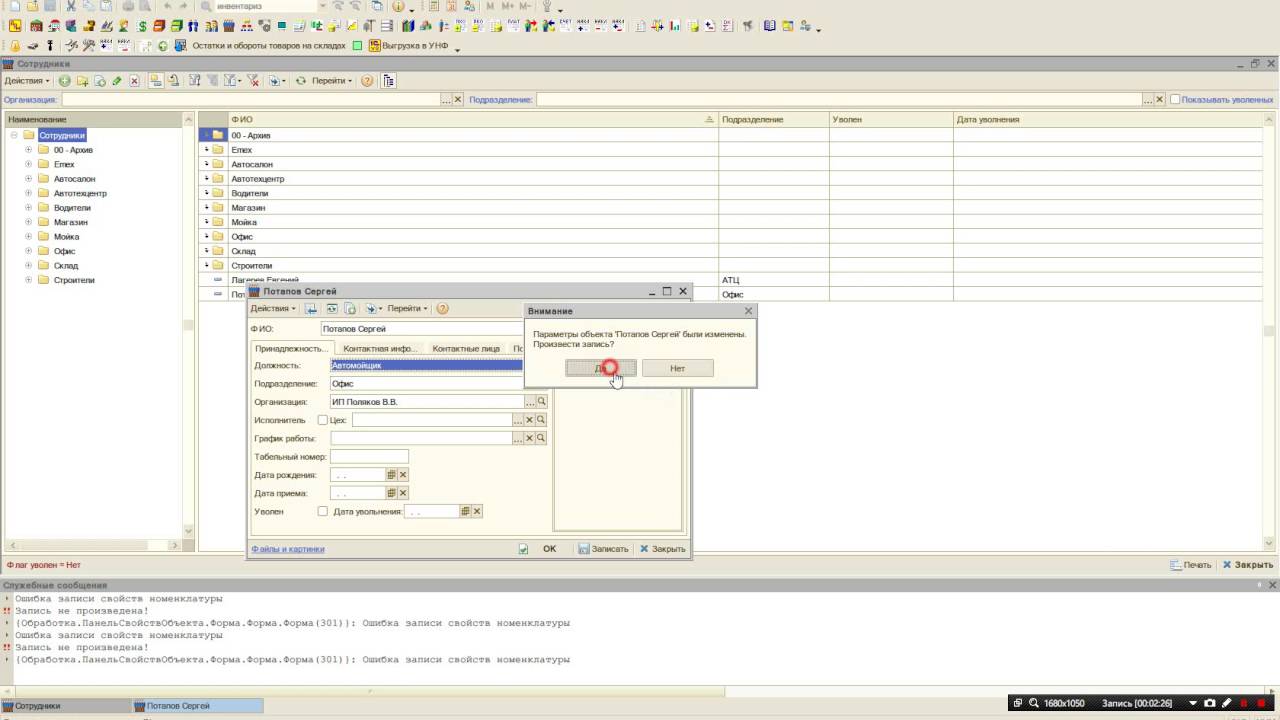Click into Табельный номер input field
The width and height of the screenshot is (1280, 720).
pos(370,457)
